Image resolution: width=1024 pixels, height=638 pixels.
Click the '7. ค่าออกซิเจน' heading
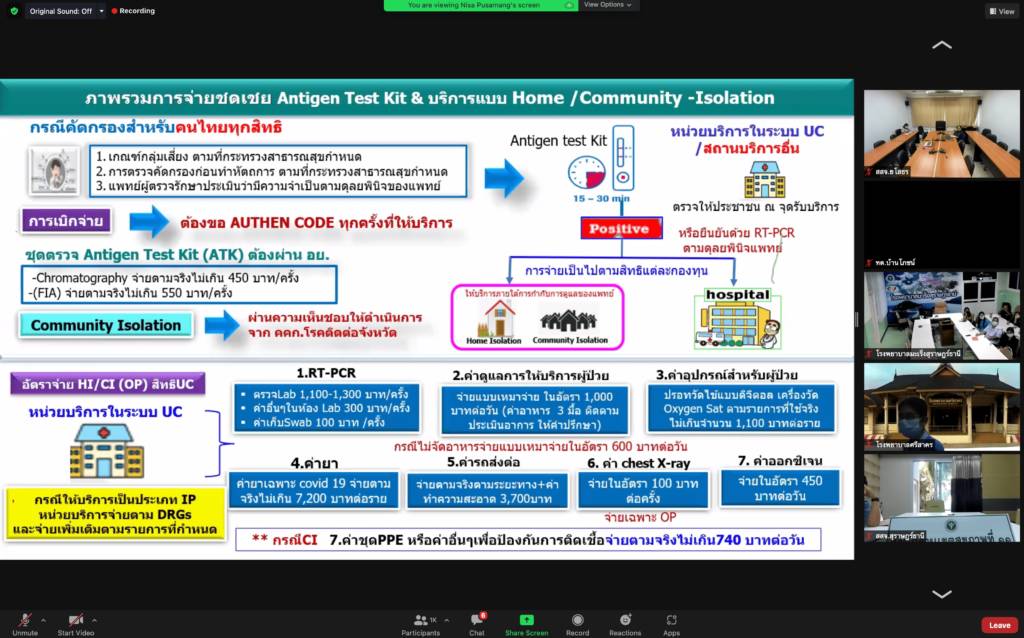[780, 460]
